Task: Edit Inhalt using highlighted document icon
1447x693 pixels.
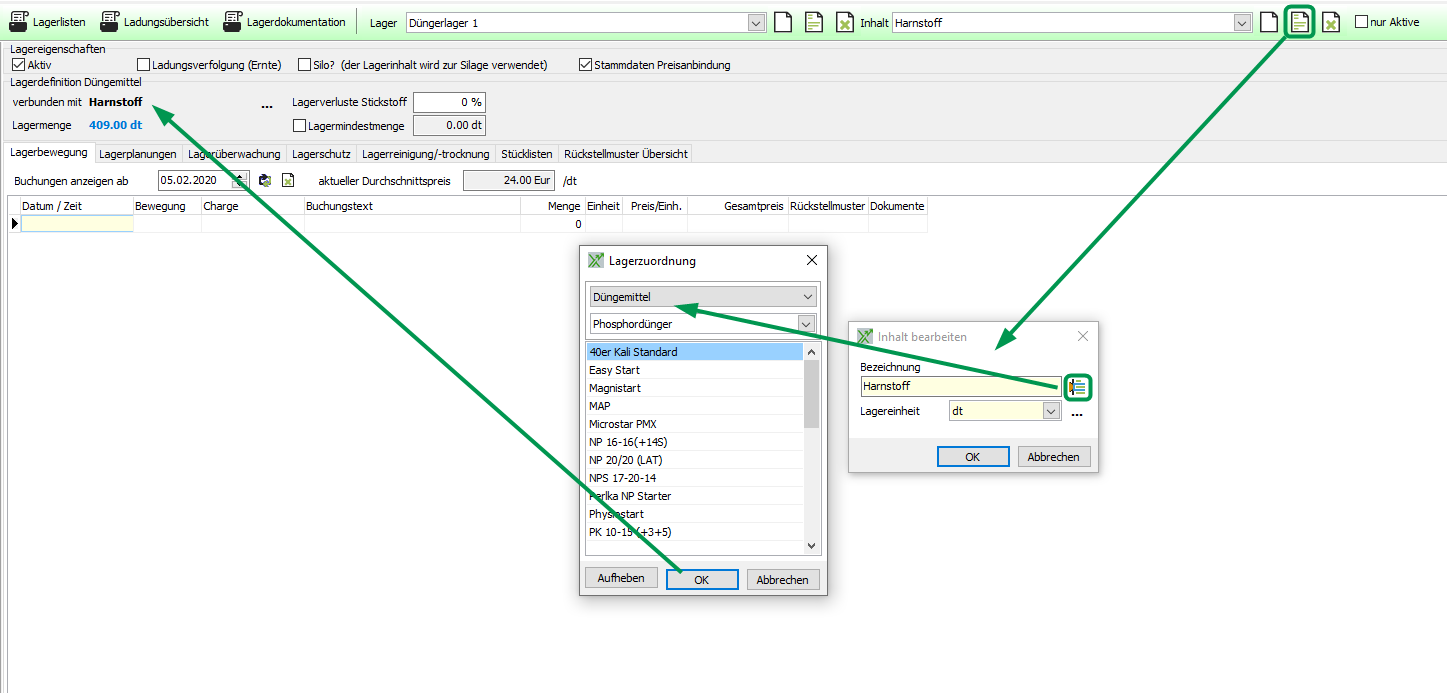Action: pos(1299,22)
